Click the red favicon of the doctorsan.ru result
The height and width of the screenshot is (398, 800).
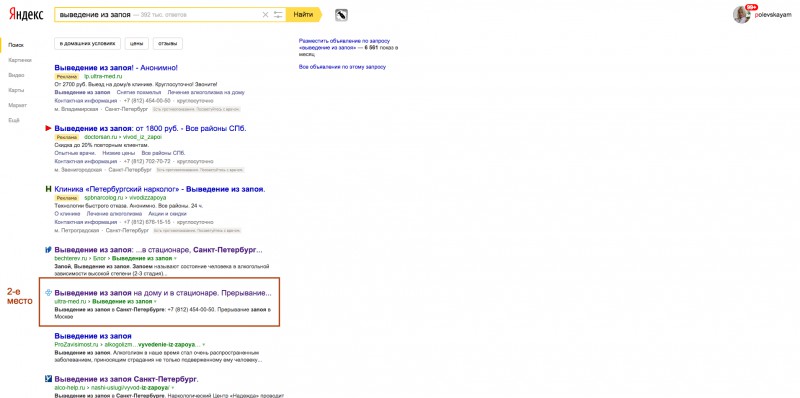[49, 128]
